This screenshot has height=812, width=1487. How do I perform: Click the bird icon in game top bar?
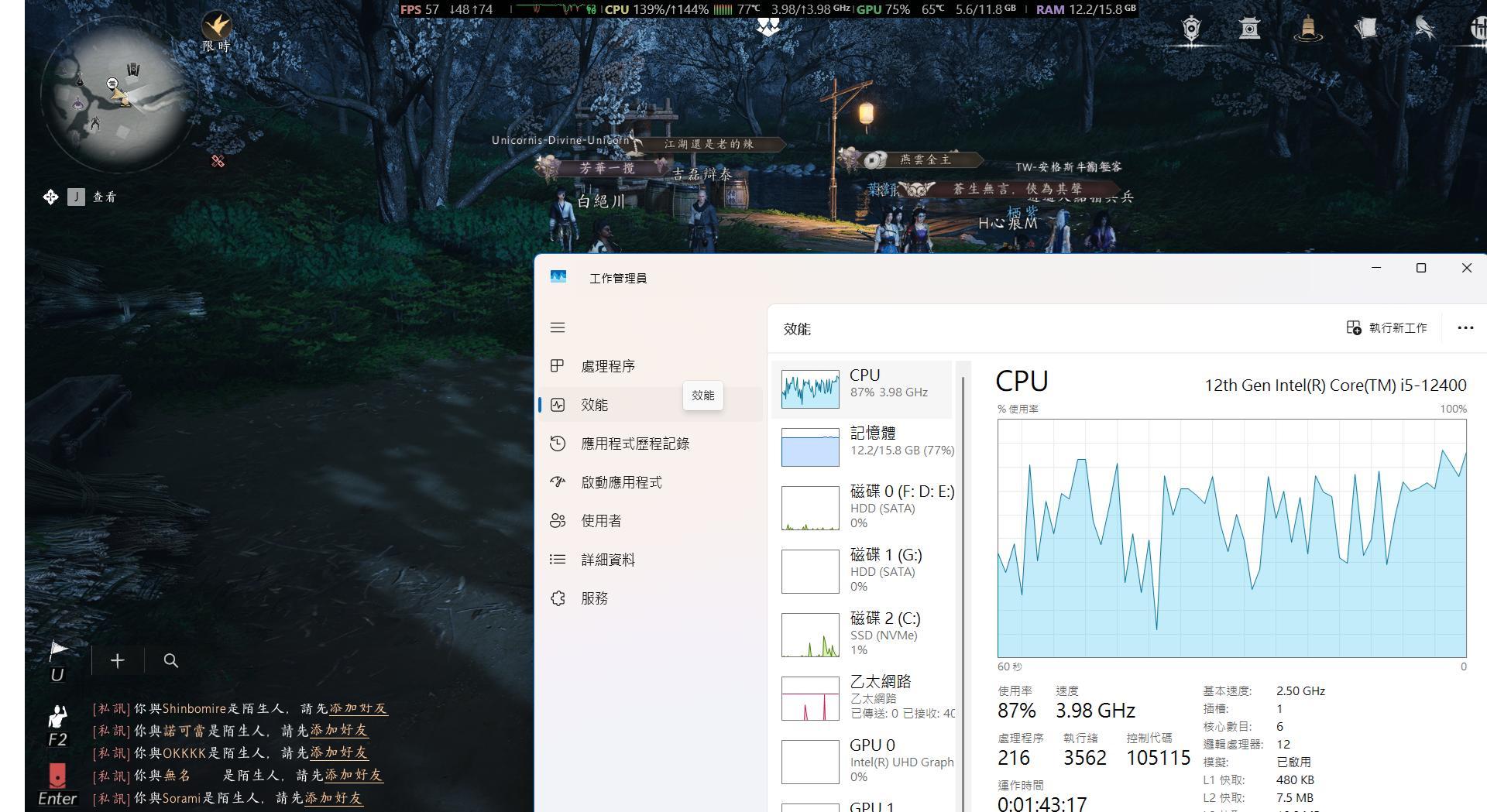tap(1423, 29)
